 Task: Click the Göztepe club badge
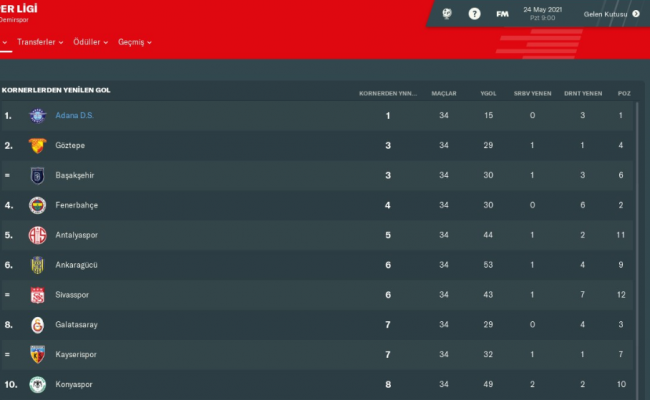[x=38, y=146]
